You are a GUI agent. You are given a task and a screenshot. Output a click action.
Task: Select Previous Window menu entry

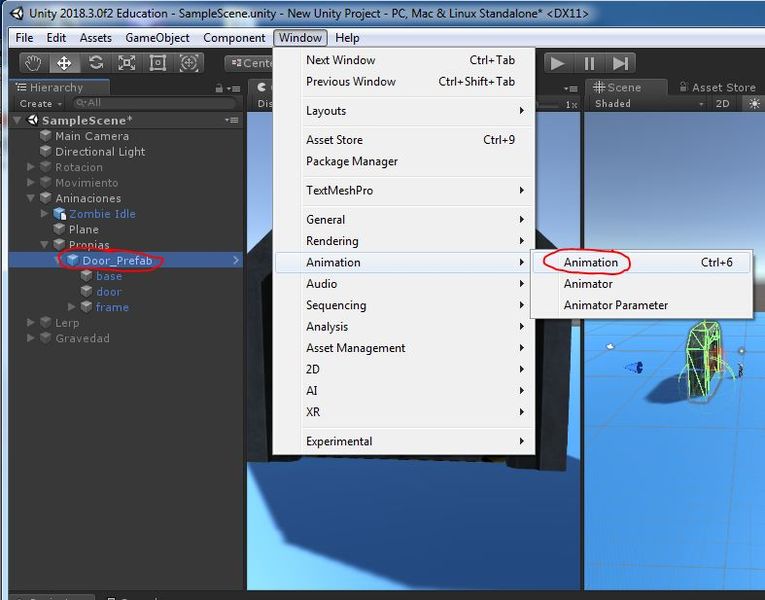[x=404, y=81]
